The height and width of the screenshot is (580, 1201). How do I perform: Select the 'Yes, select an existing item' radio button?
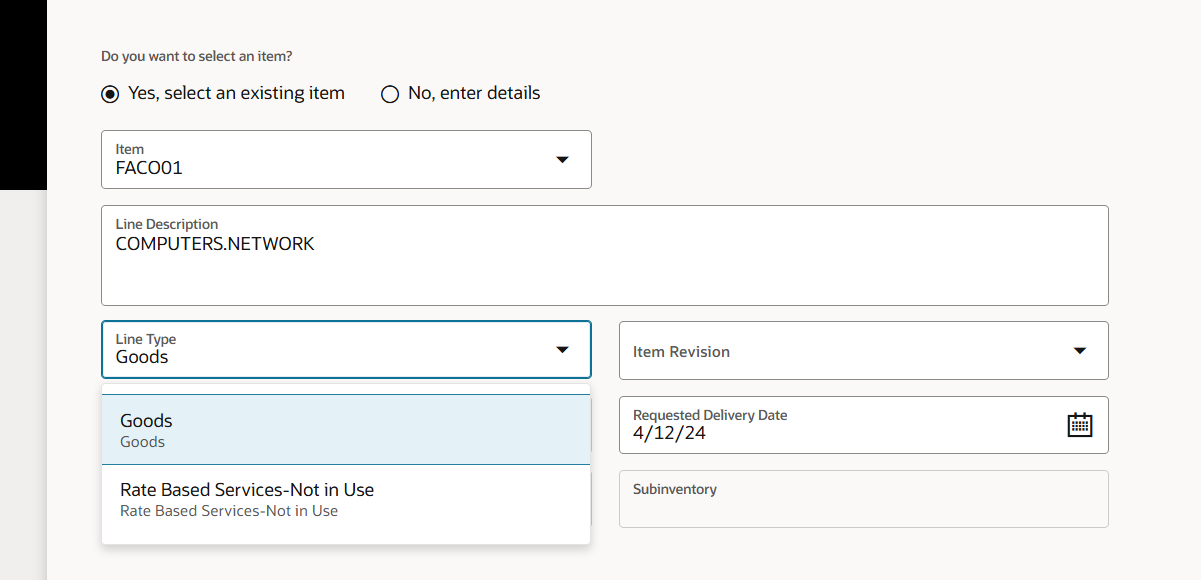[109, 93]
